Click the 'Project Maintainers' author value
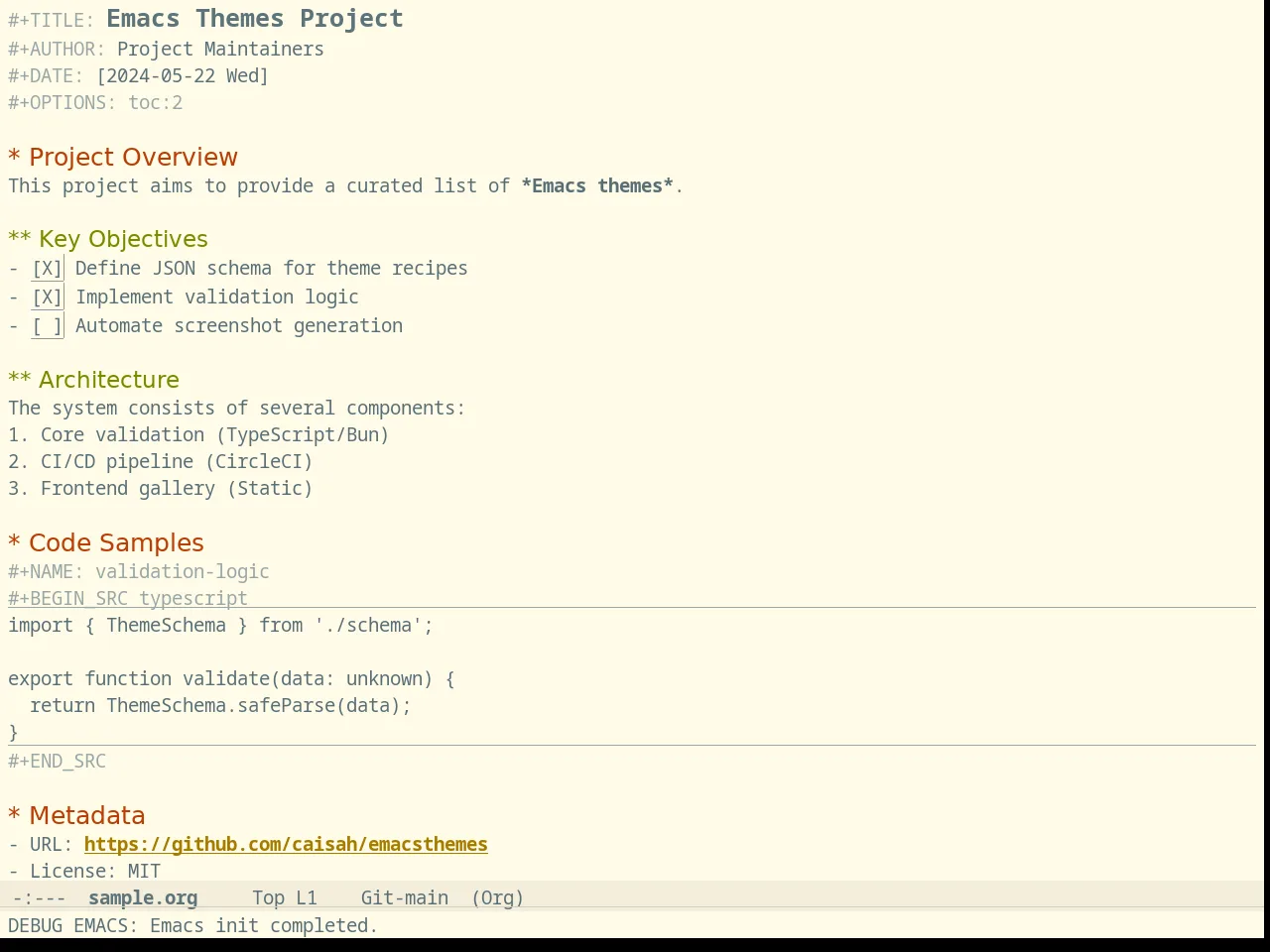Image resolution: width=1270 pixels, height=952 pixels. (220, 49)
